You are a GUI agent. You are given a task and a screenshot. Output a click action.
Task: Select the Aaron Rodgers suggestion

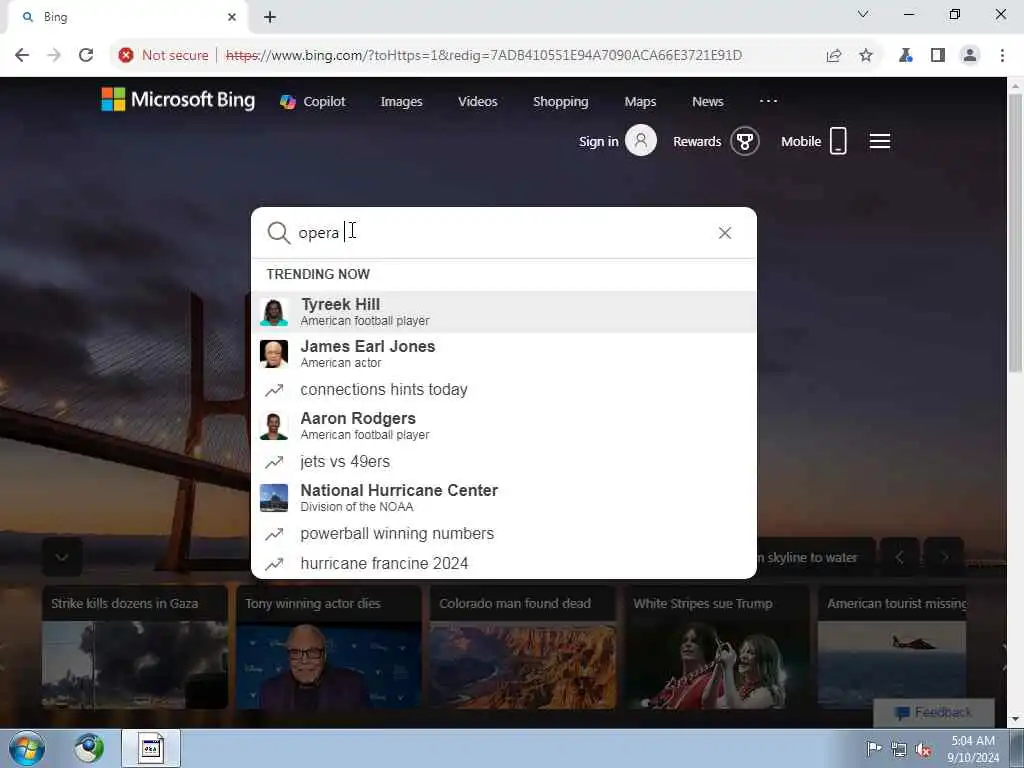tap(504, 425)
